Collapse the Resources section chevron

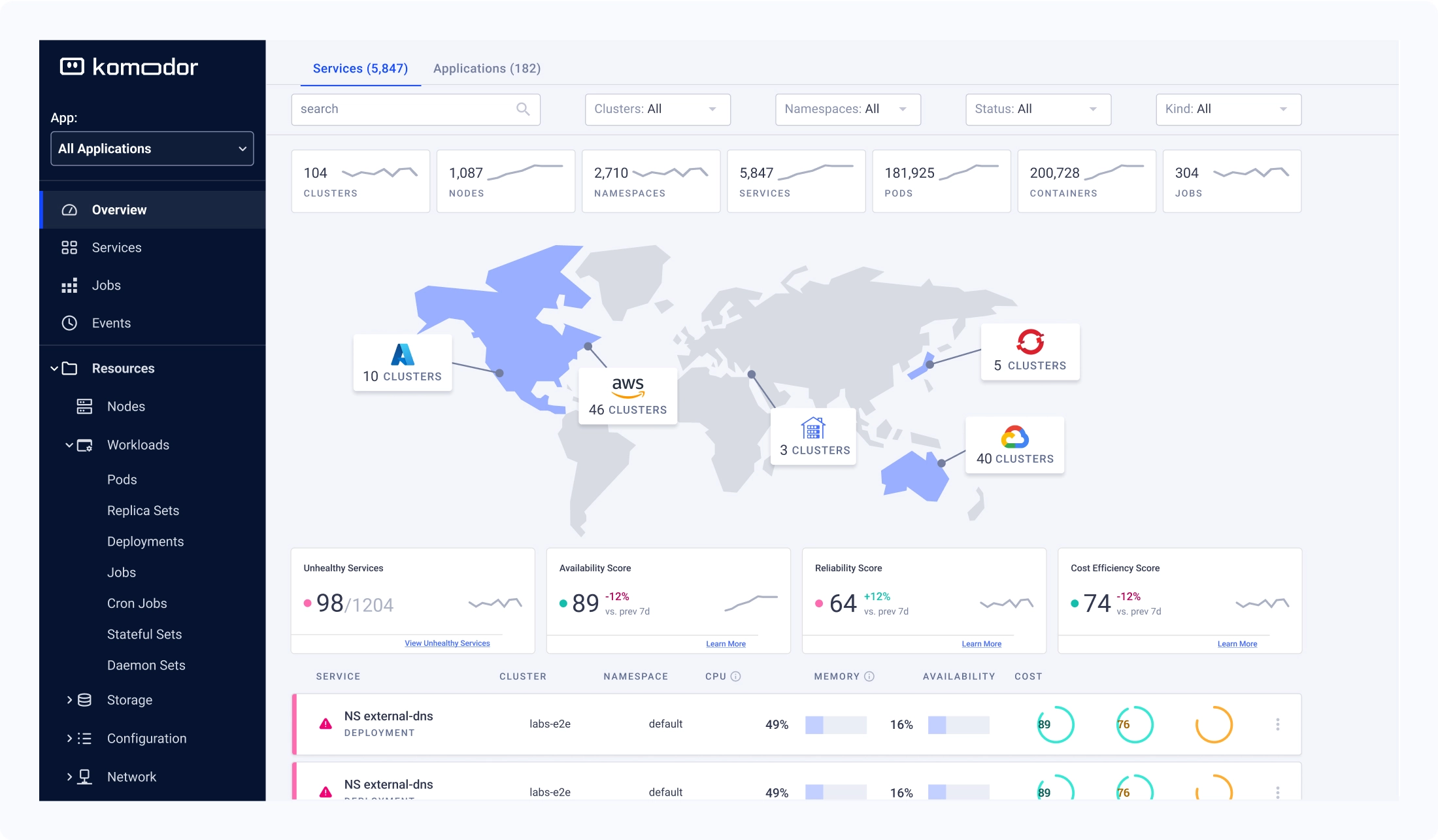coord(54,369)
